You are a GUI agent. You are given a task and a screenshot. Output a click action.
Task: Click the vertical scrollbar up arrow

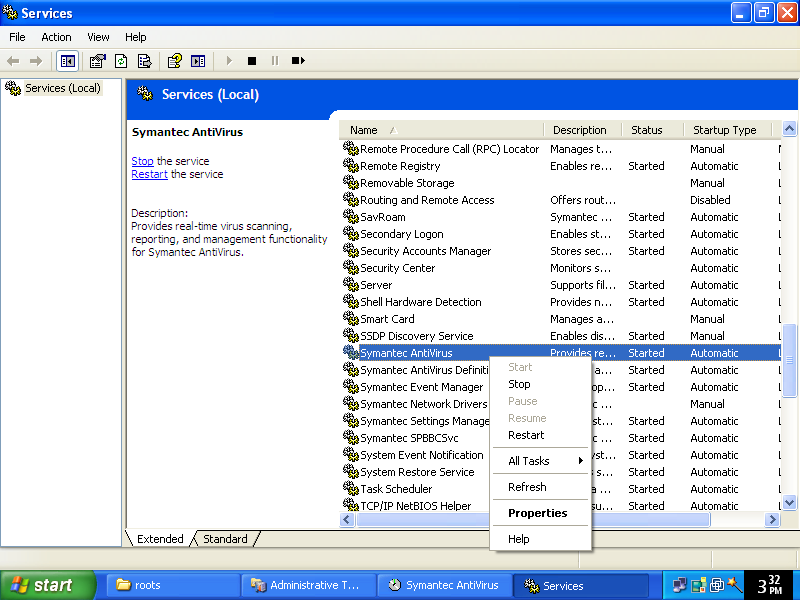tap(789, 129)
